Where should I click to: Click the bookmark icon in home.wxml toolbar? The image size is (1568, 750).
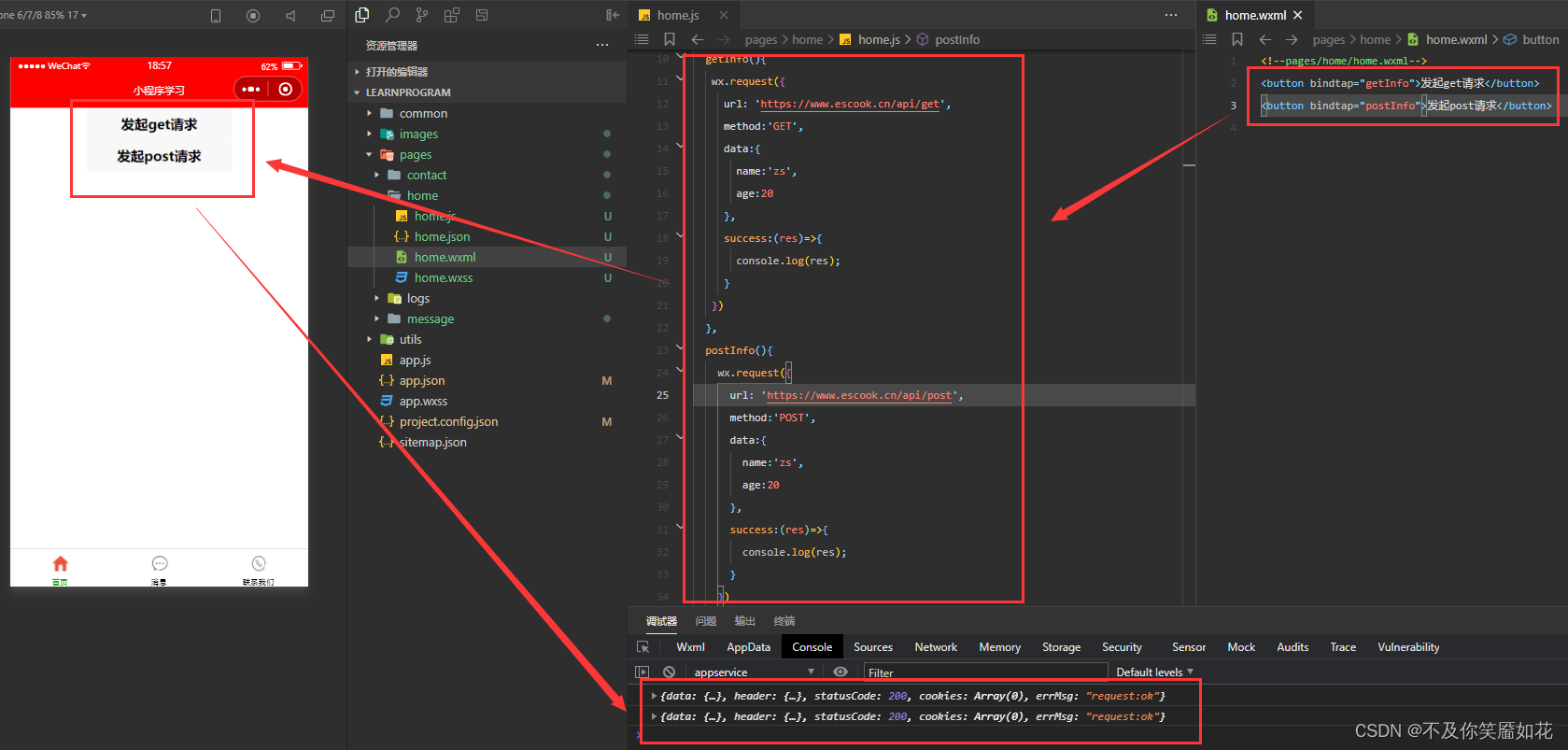(x=1237, y=39)
